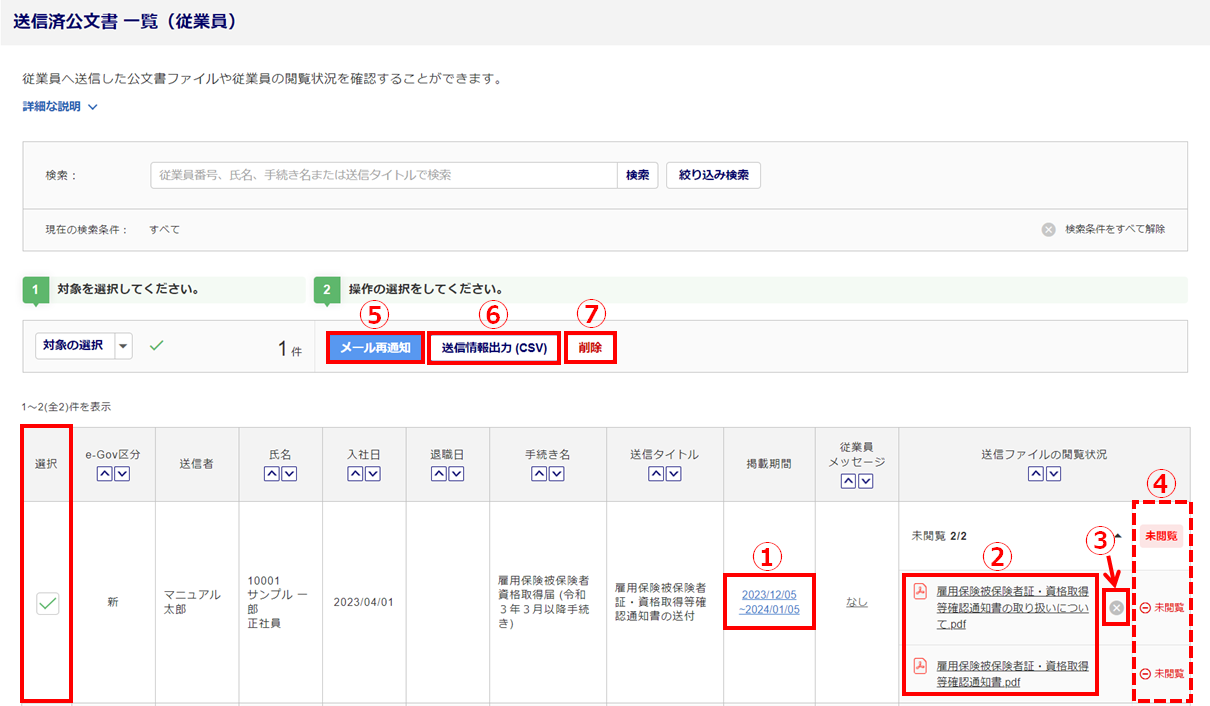
Task: Sort e-Gov区分 column descending
Action: coord(122,474)
